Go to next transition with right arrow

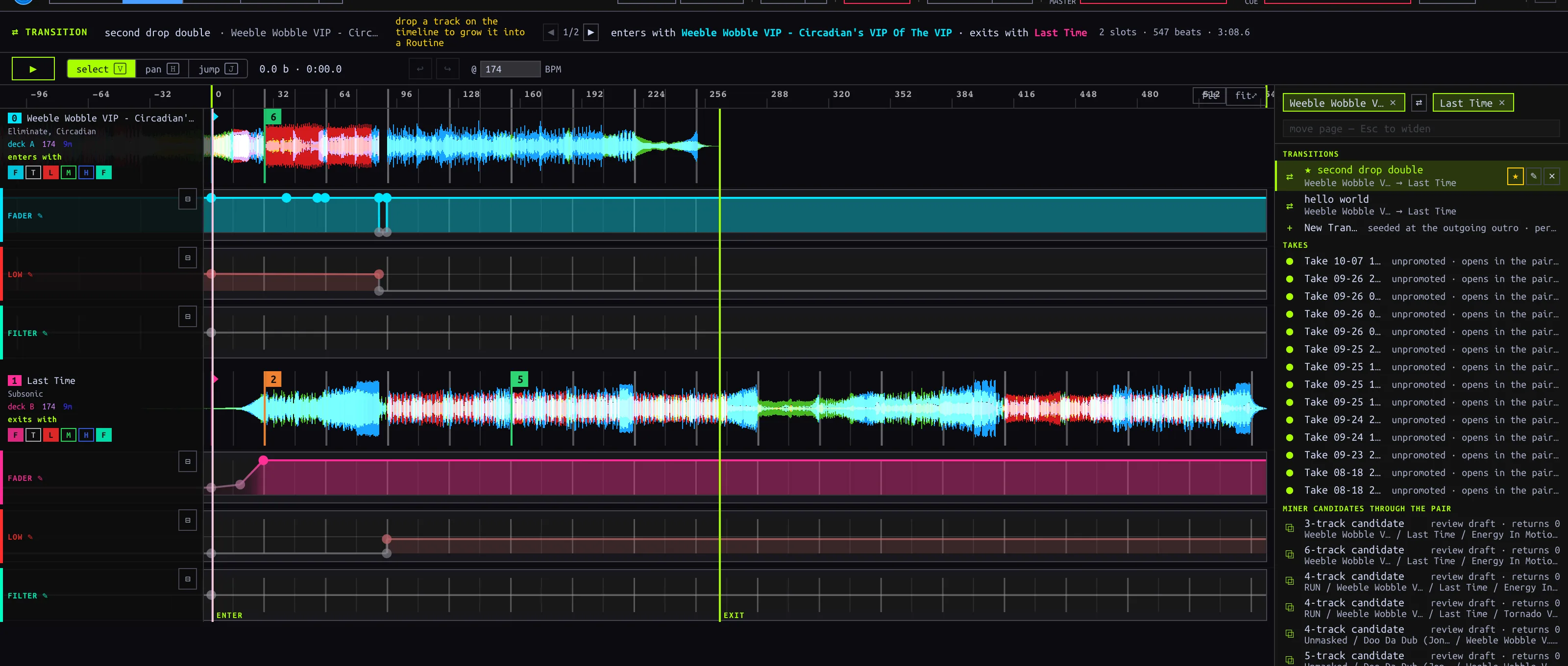pyautogui.click(x=590, y=32)
